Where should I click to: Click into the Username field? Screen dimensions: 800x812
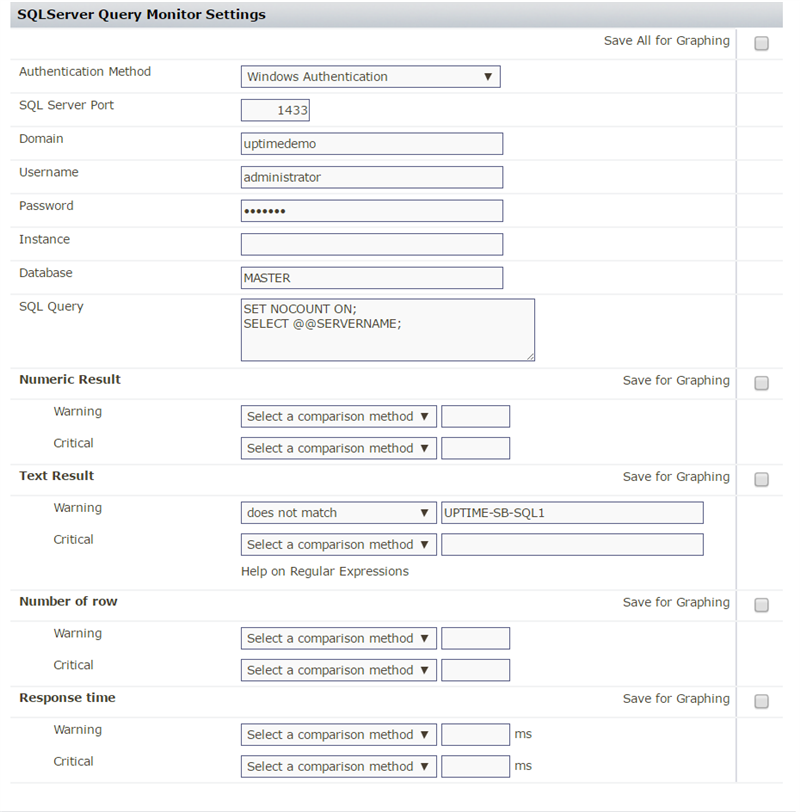(x=372, y=177)
